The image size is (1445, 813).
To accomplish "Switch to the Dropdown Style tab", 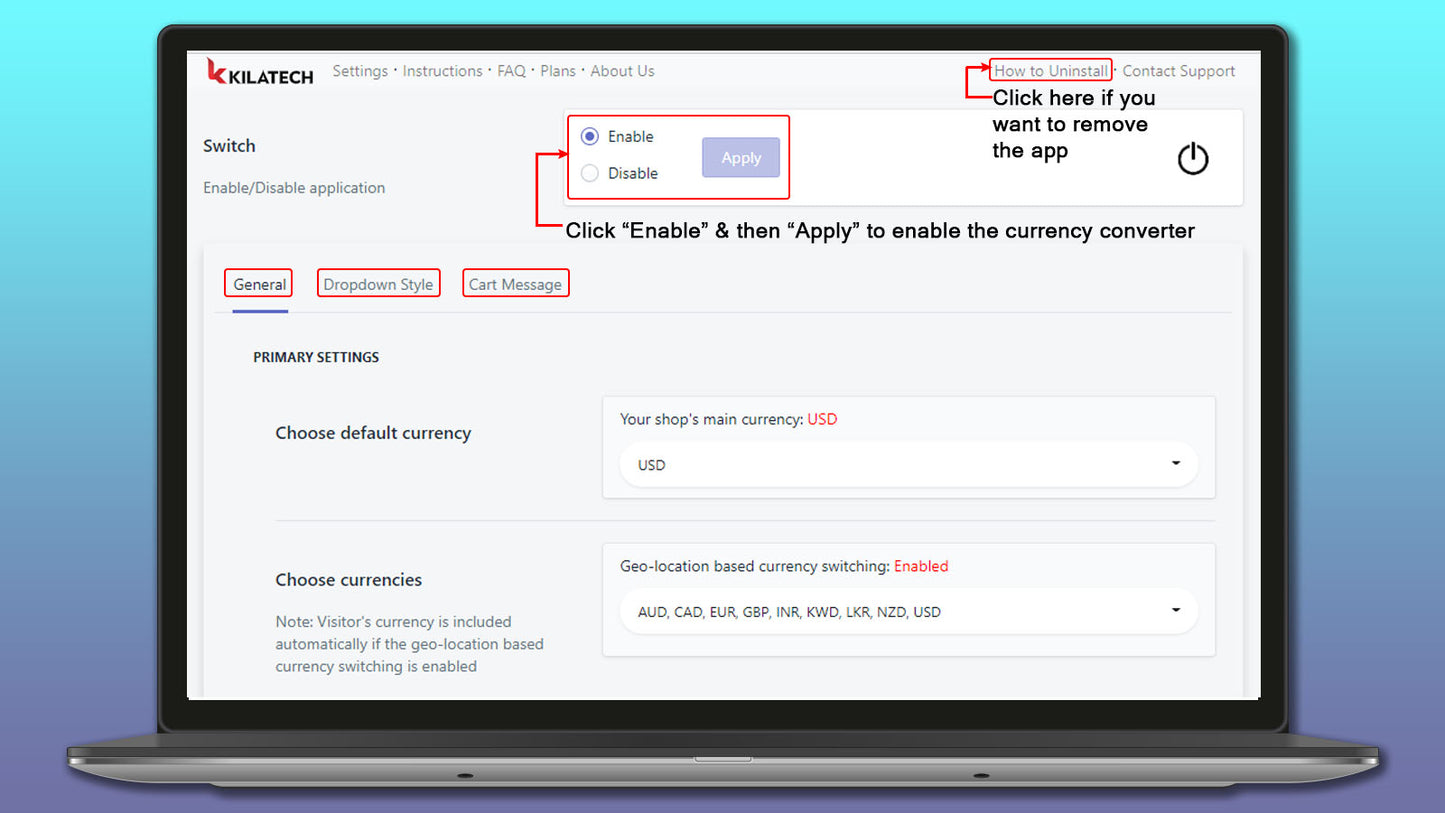I will point(378,285).
